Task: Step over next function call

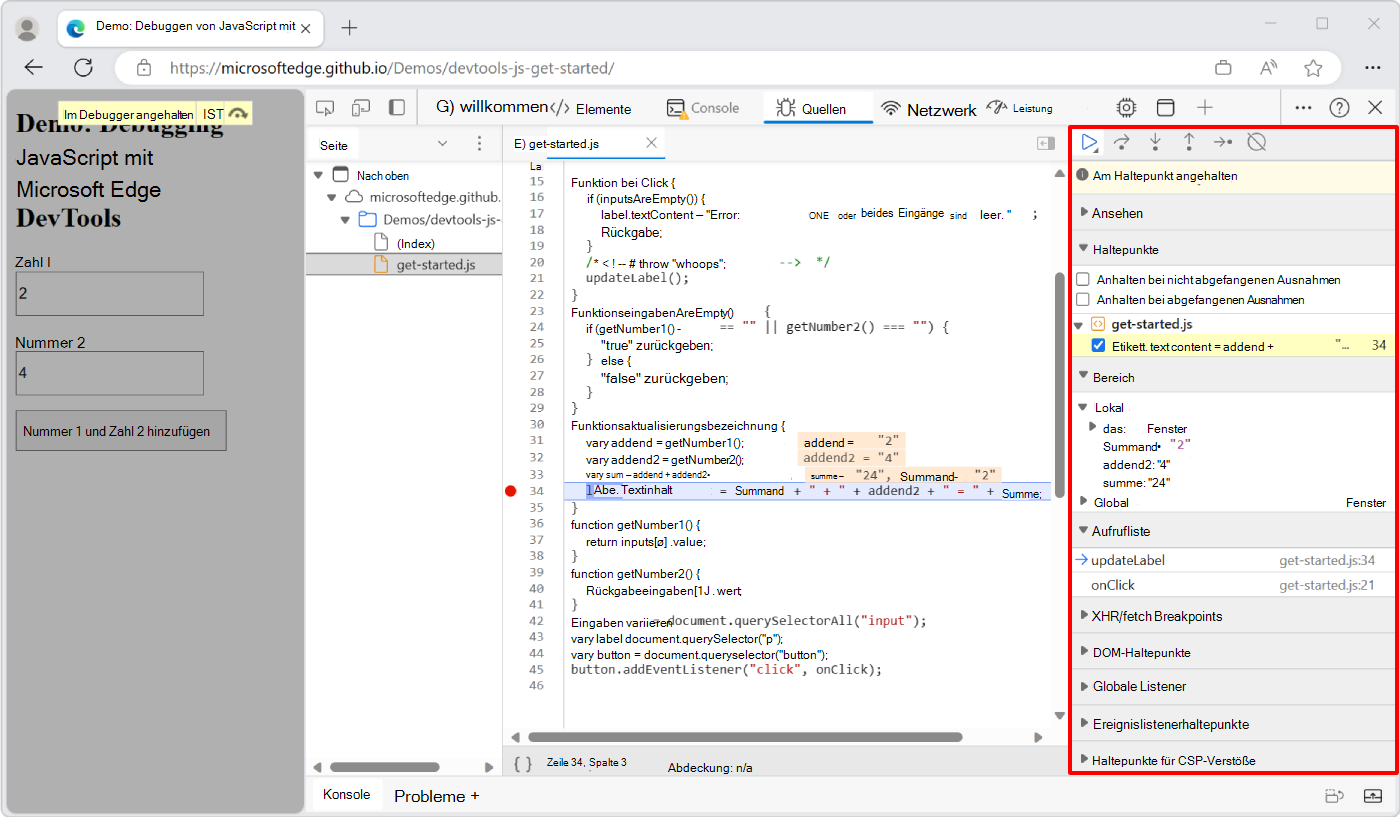Action: tap(1122, 142)
